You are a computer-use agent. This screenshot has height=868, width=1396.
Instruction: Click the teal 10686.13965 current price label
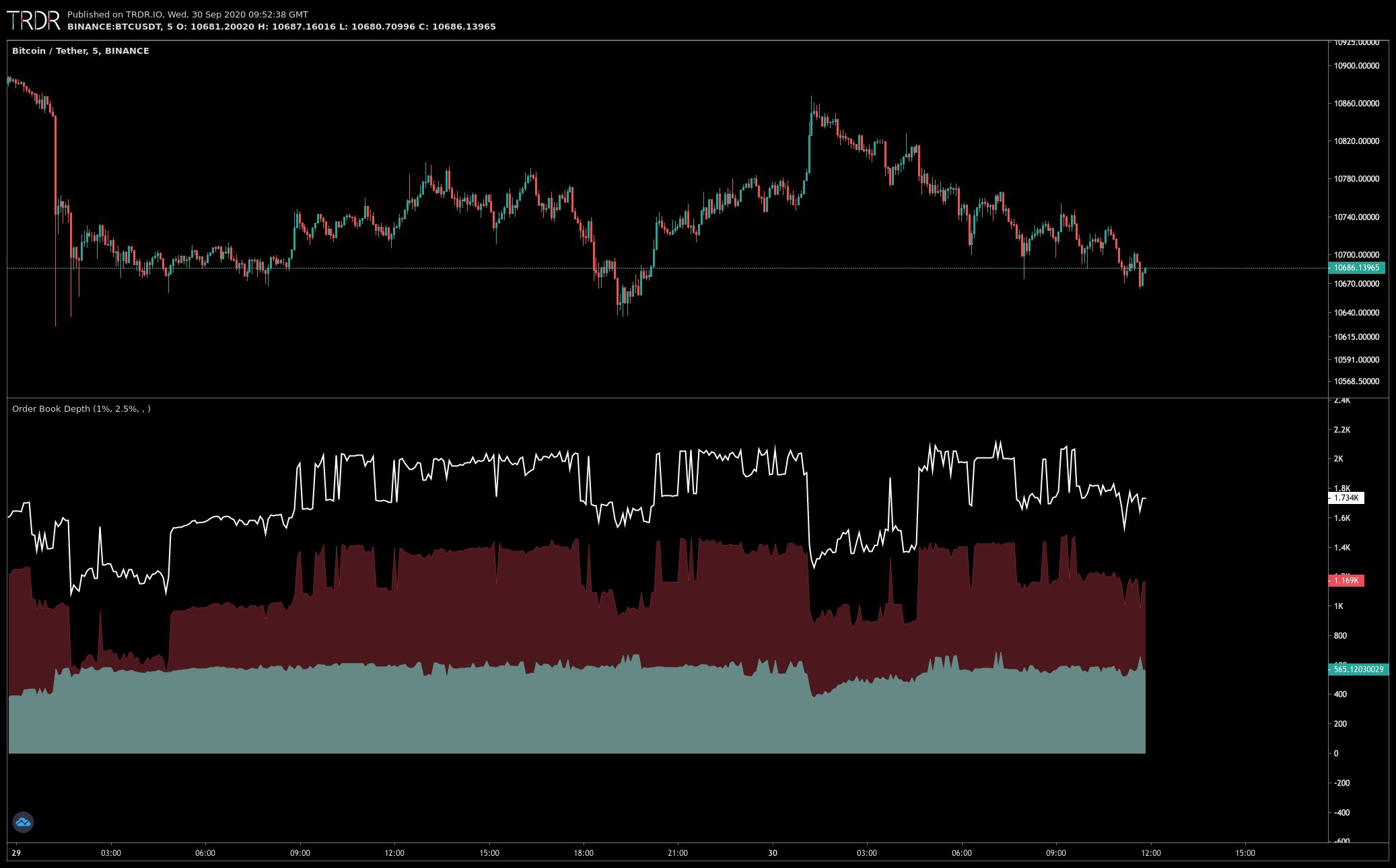[1356, 268]
